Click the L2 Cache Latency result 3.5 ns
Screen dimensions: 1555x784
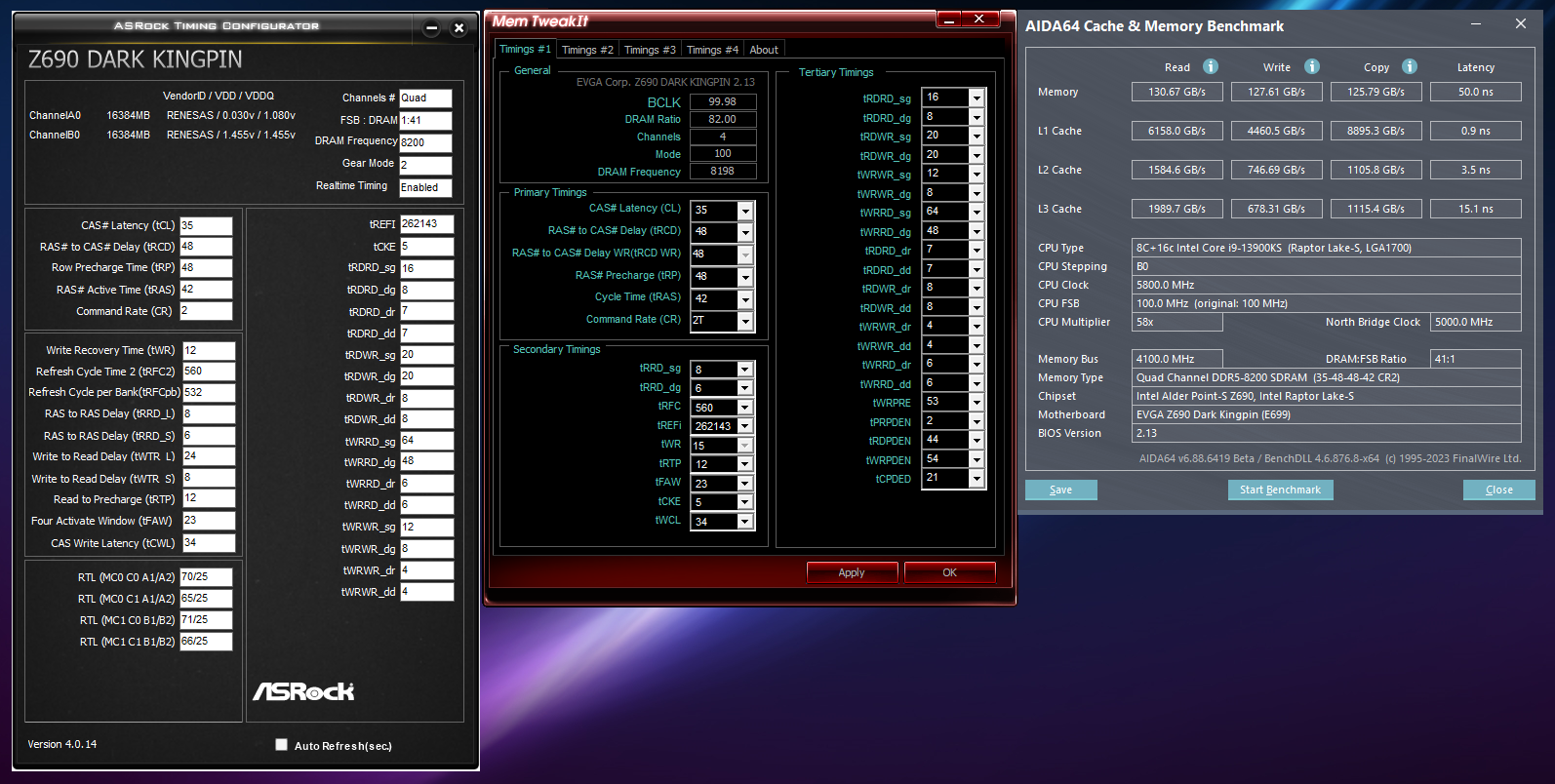pos(1476,170)
